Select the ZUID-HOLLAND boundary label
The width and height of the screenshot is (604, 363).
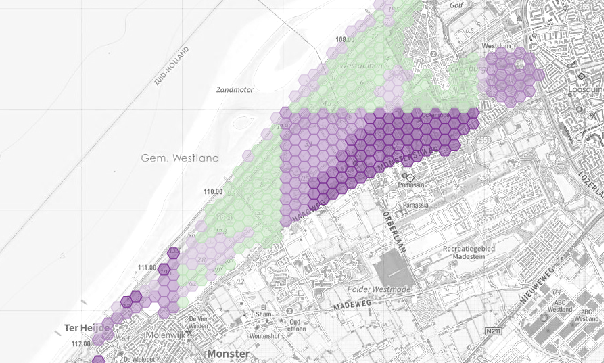172,66
